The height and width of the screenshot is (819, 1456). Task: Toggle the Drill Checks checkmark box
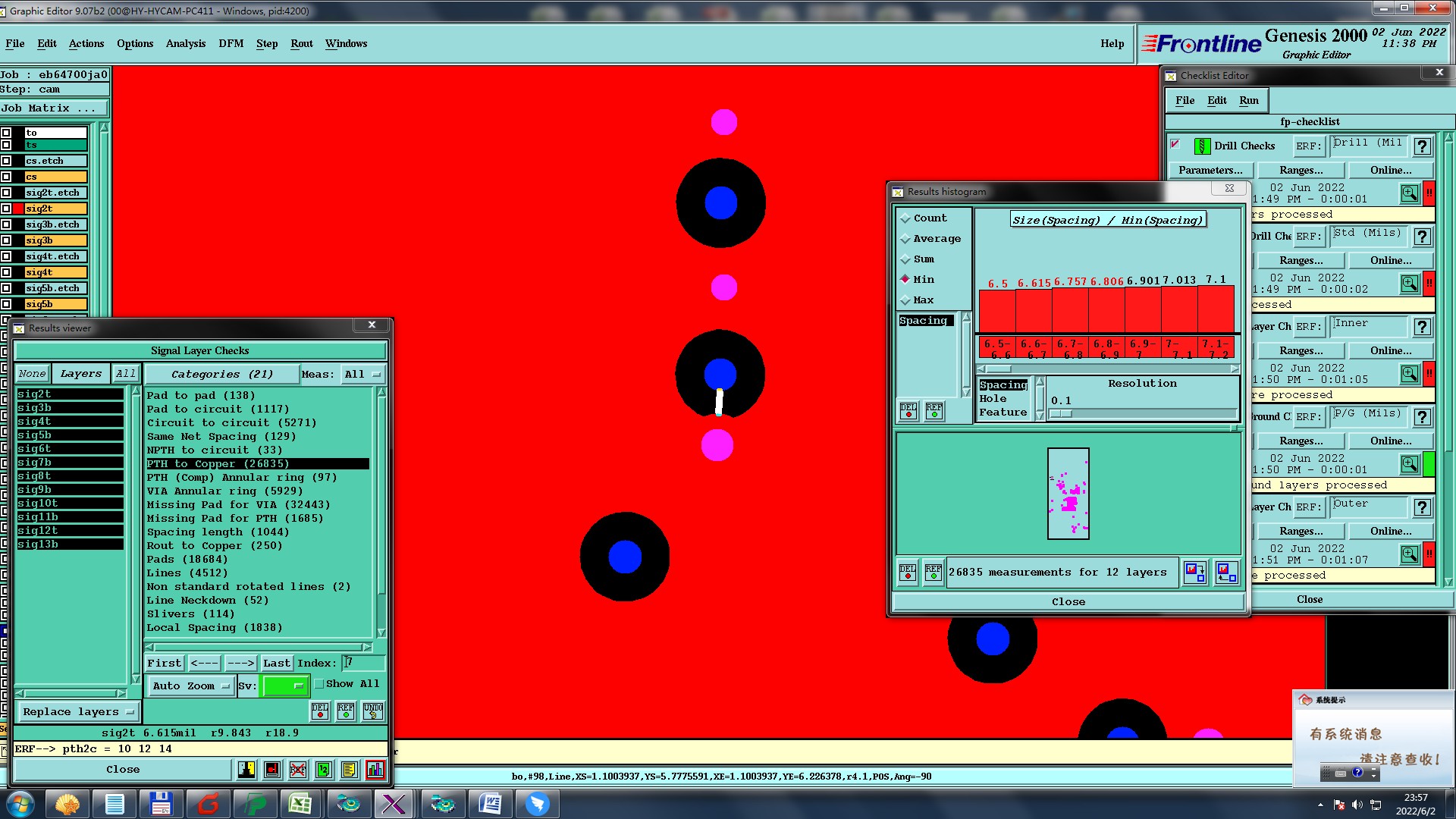tap(1175, 144)
